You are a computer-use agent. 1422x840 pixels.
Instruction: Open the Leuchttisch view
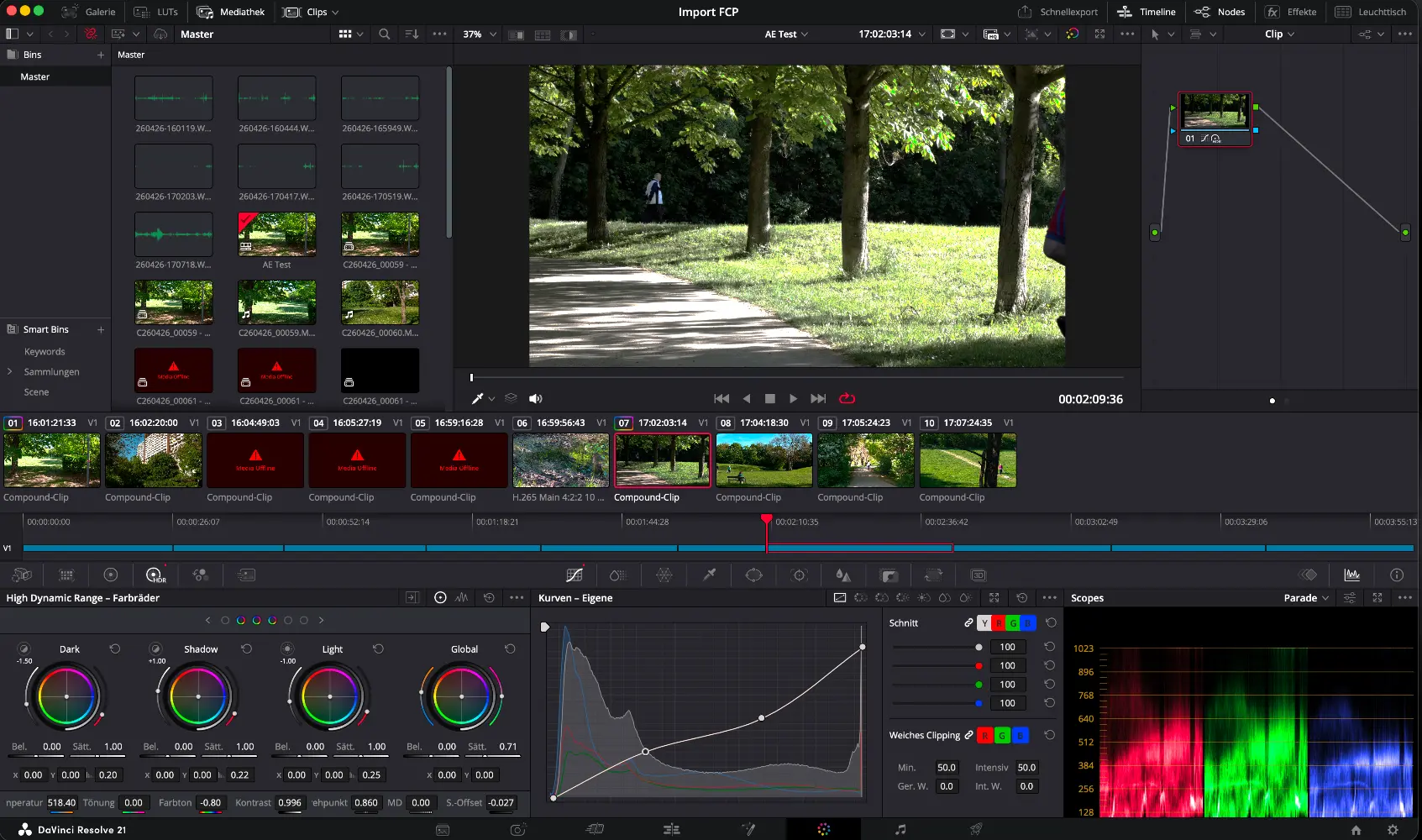[1371, 12]
